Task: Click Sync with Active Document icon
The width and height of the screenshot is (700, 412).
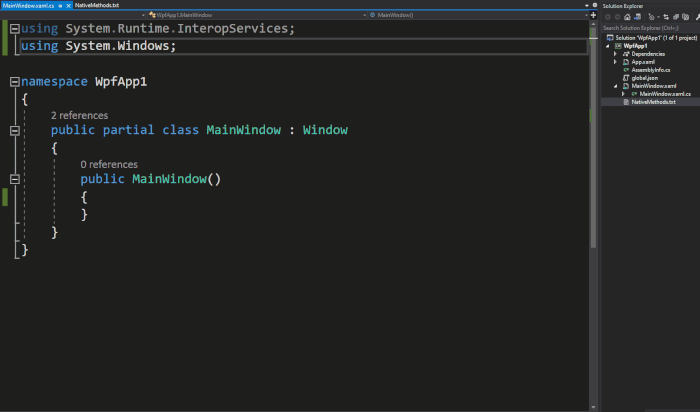Action: point(666,17)
